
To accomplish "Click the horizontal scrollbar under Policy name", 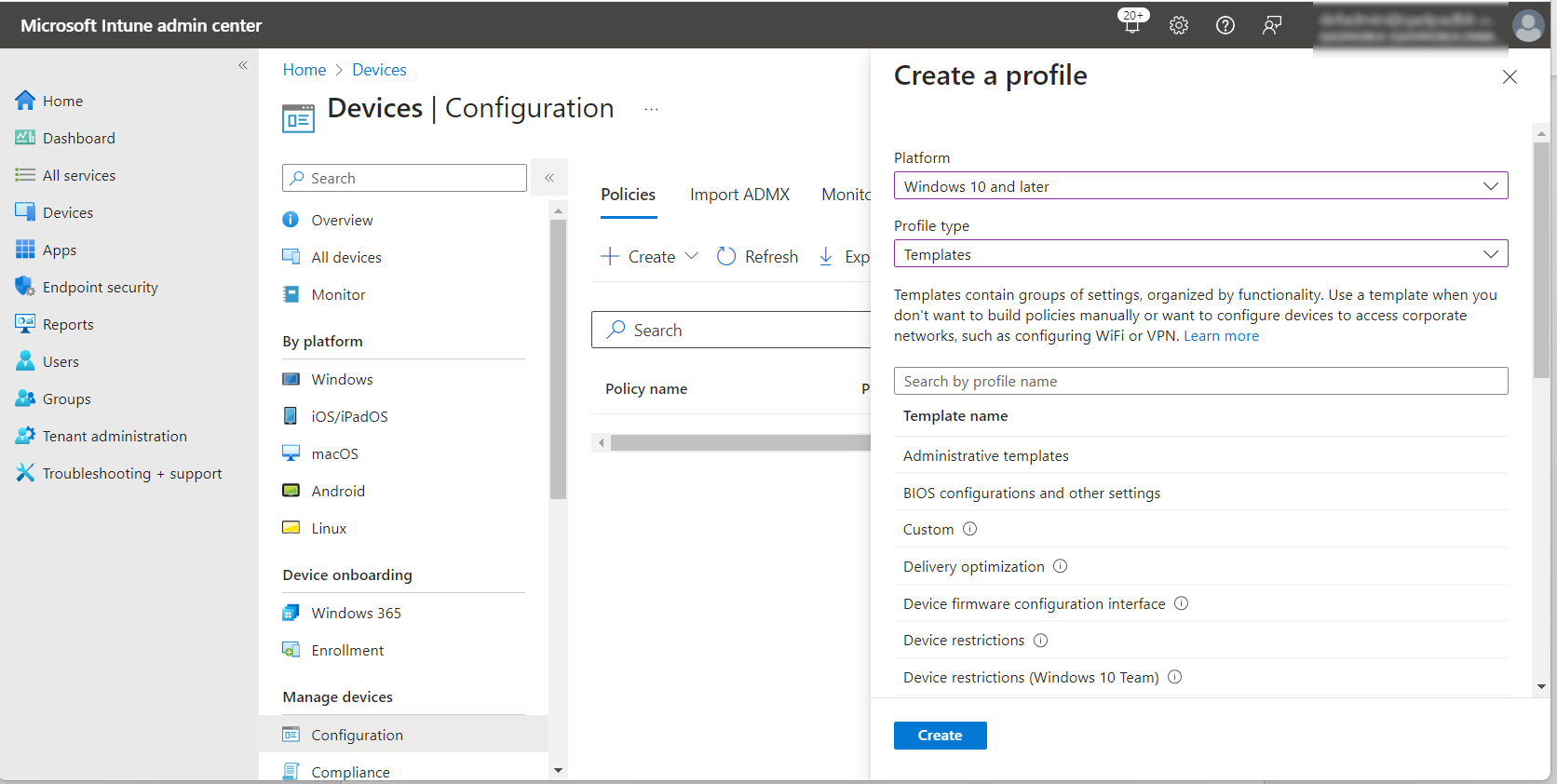I will coord(740,443).
